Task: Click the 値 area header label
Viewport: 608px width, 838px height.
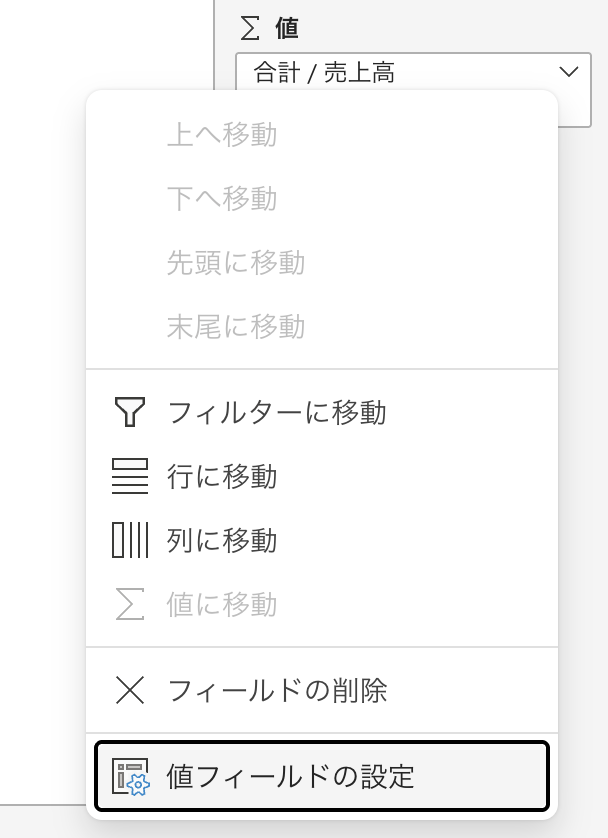Action: click(x=287, y=28)
